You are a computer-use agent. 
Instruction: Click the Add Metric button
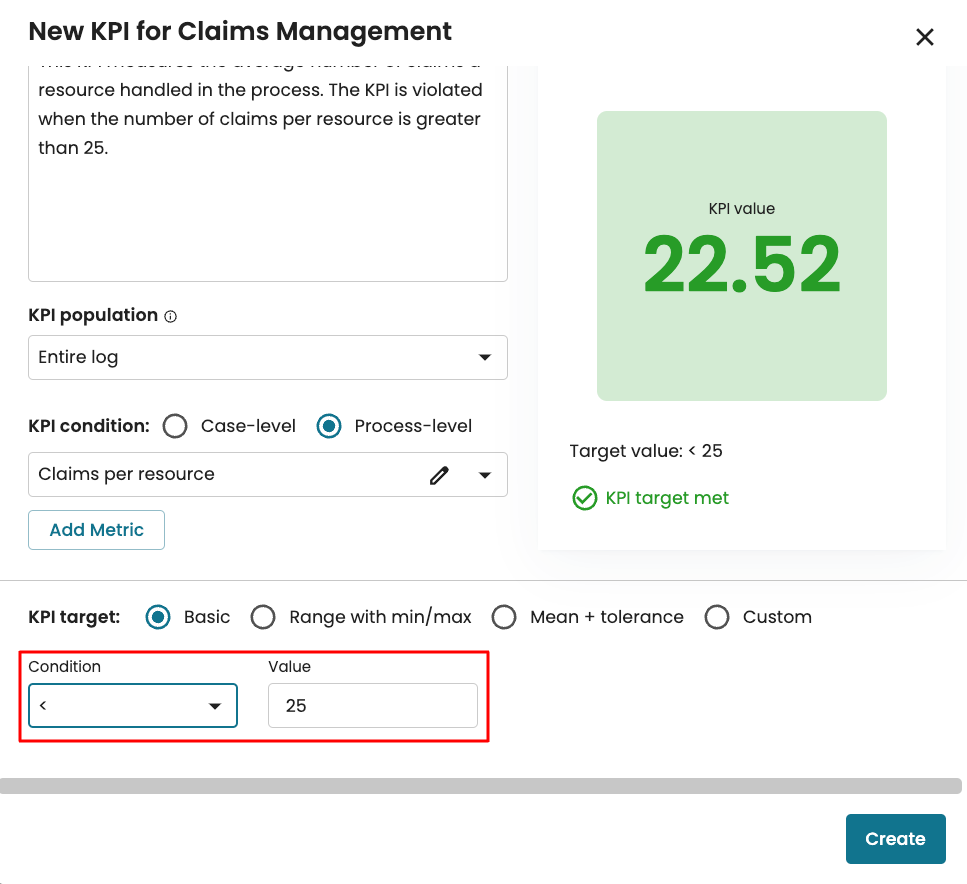tap(96, 530)
